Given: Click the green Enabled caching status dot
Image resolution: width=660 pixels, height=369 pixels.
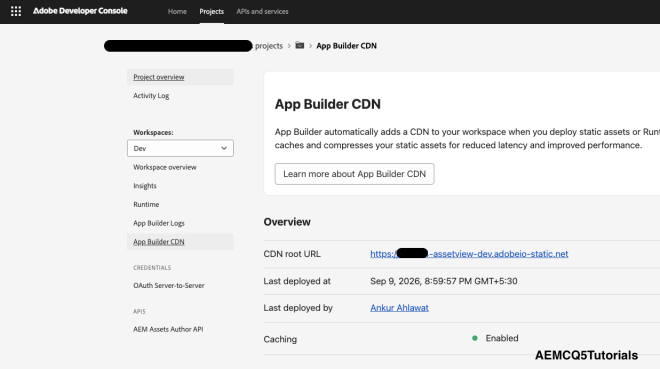Looking at the screenshot, I should tap(475, 338).
